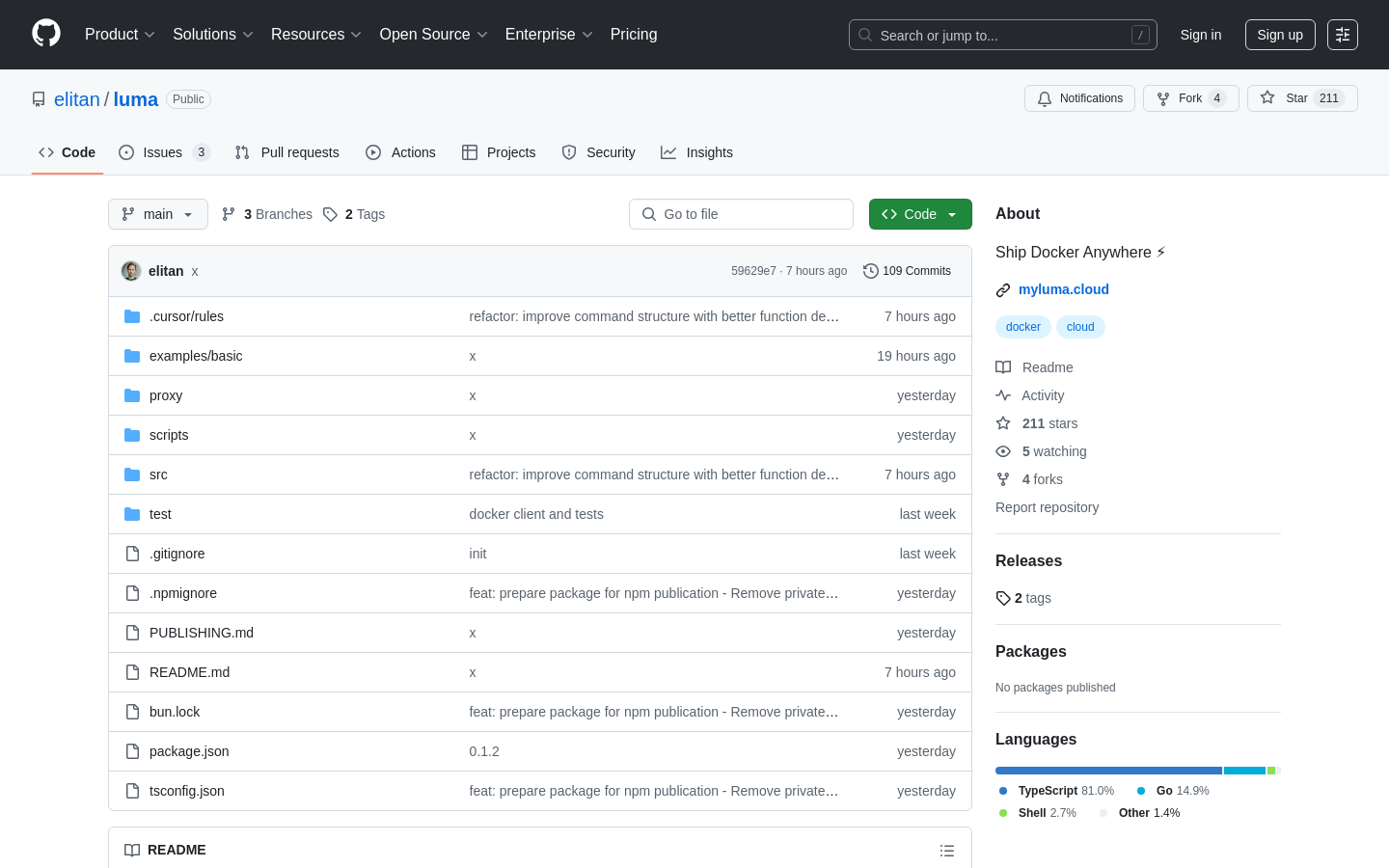Click the Search or jump to field

point(1003,35)
